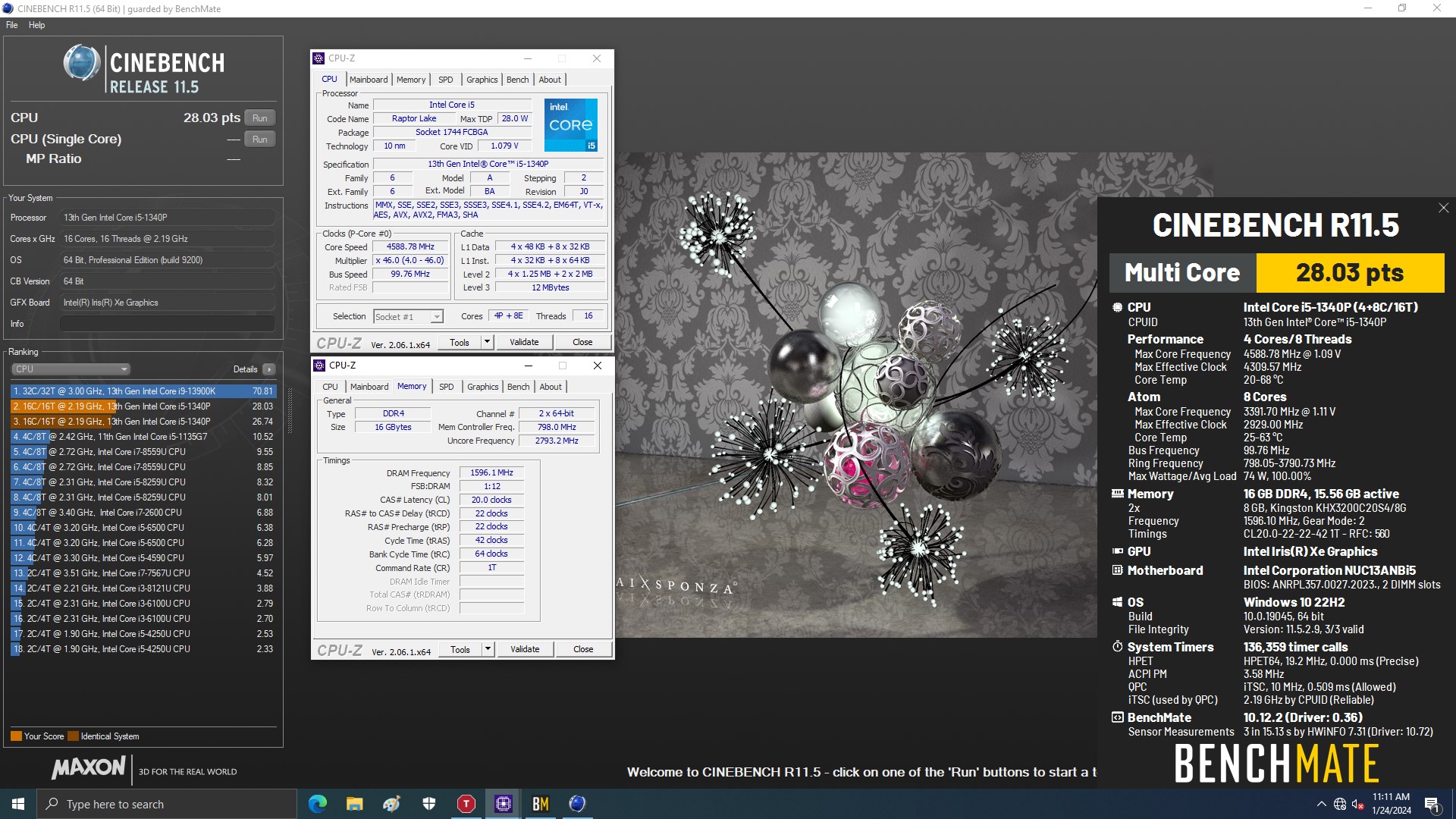Click the Cinebench sphere logo
This screenshot has width=1456, height=819.
(x=82, y=62)
